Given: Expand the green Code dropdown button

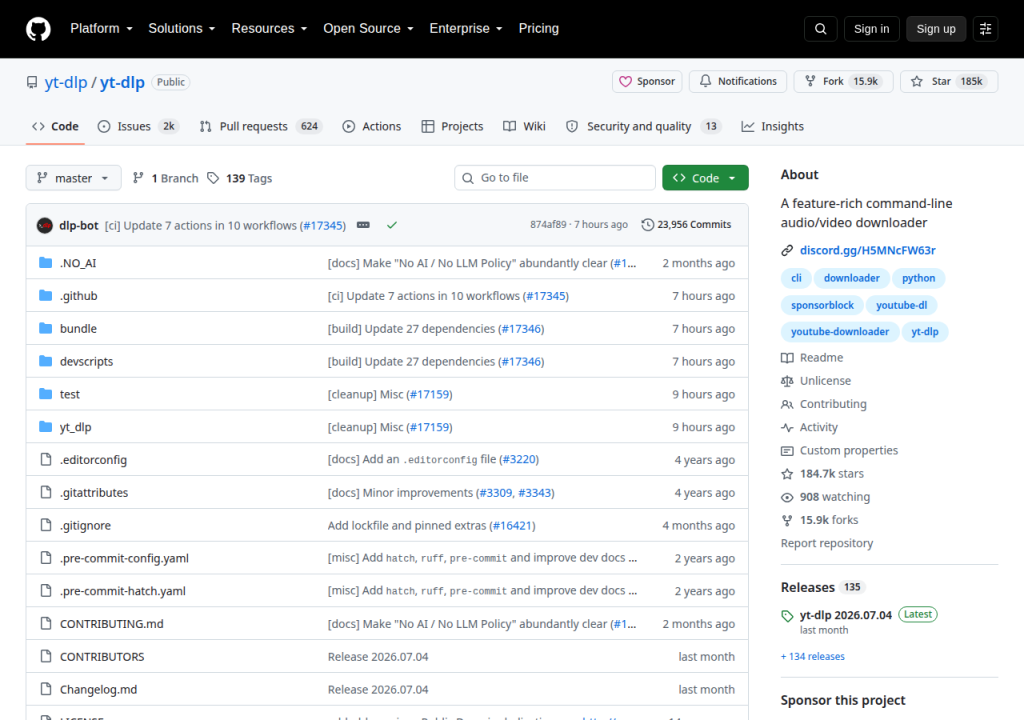Looking at the screenshot, I should pyautogui.click(x=705, y=178).
